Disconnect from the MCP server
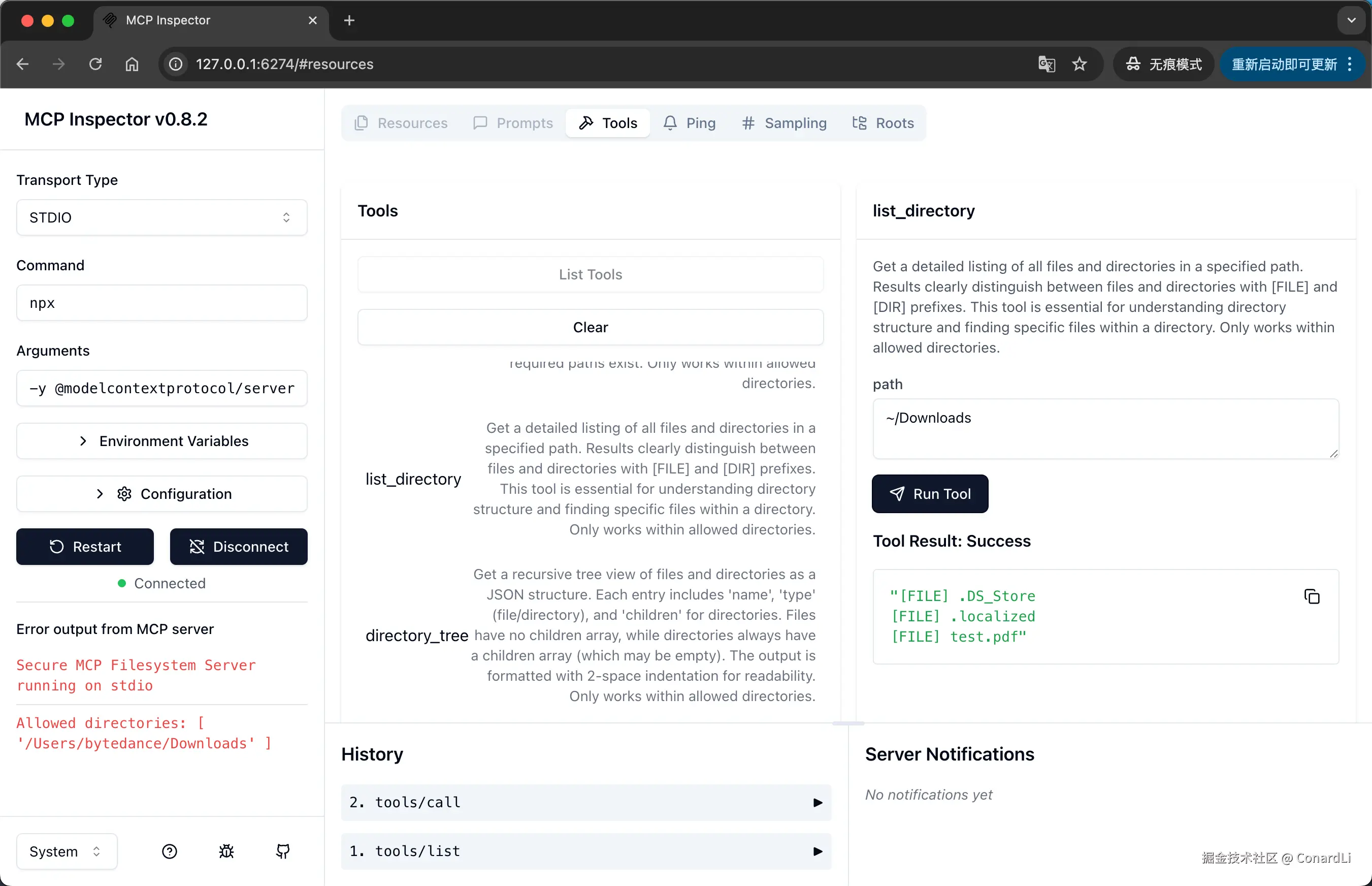Screen dimensions: 1372x886 [239, 547]
